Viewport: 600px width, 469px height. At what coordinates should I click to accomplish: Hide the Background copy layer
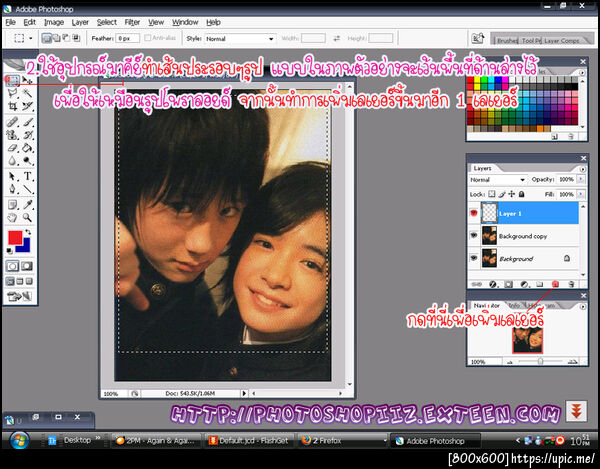[474, 235]
